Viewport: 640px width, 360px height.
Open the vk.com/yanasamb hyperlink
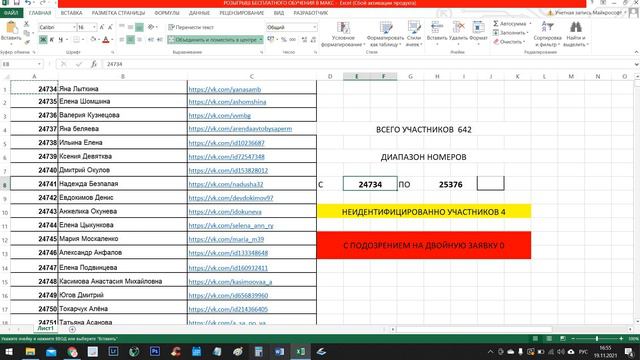[x=224, y=89]
